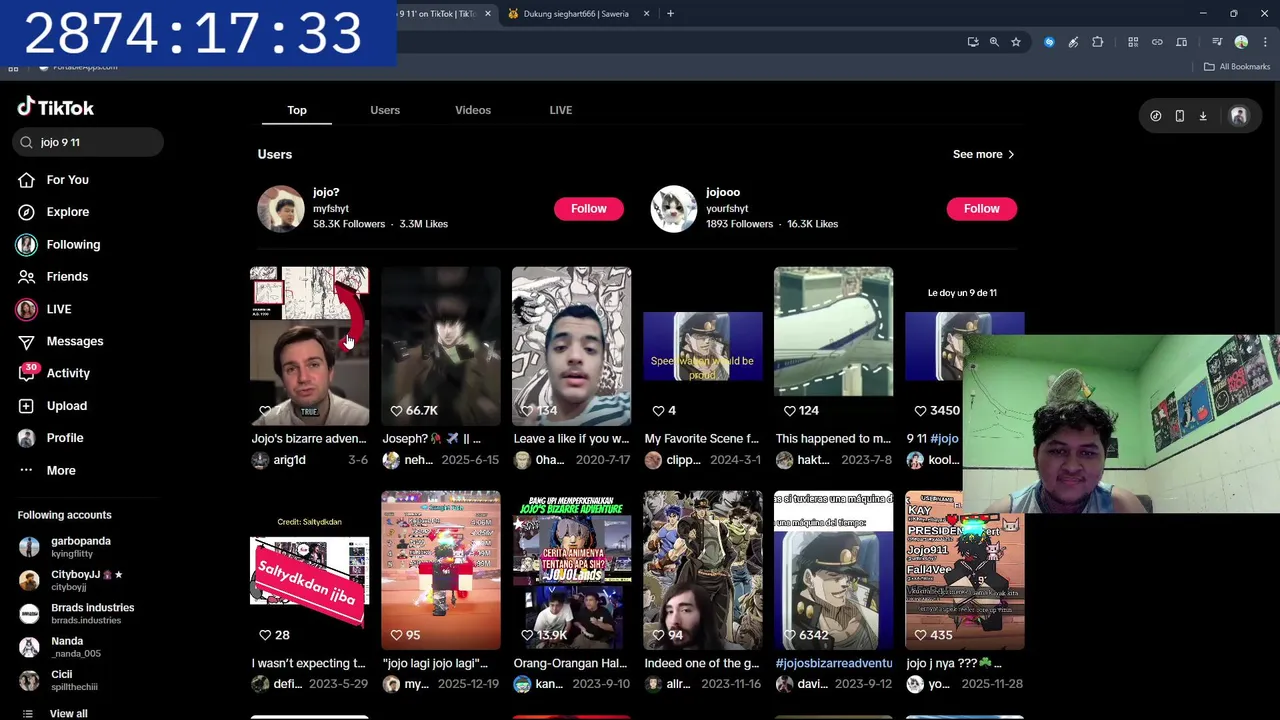Open video 'This happened to m...'

(x=833, y=346)
